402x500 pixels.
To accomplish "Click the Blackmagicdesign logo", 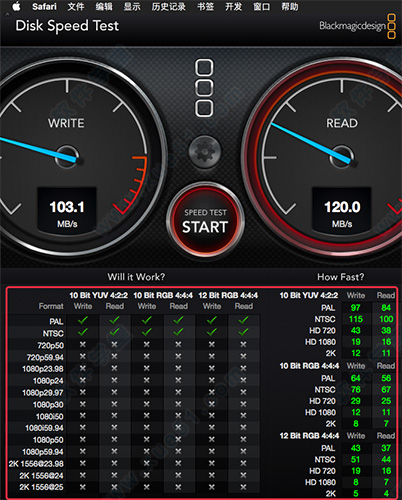I will (358, 26).
